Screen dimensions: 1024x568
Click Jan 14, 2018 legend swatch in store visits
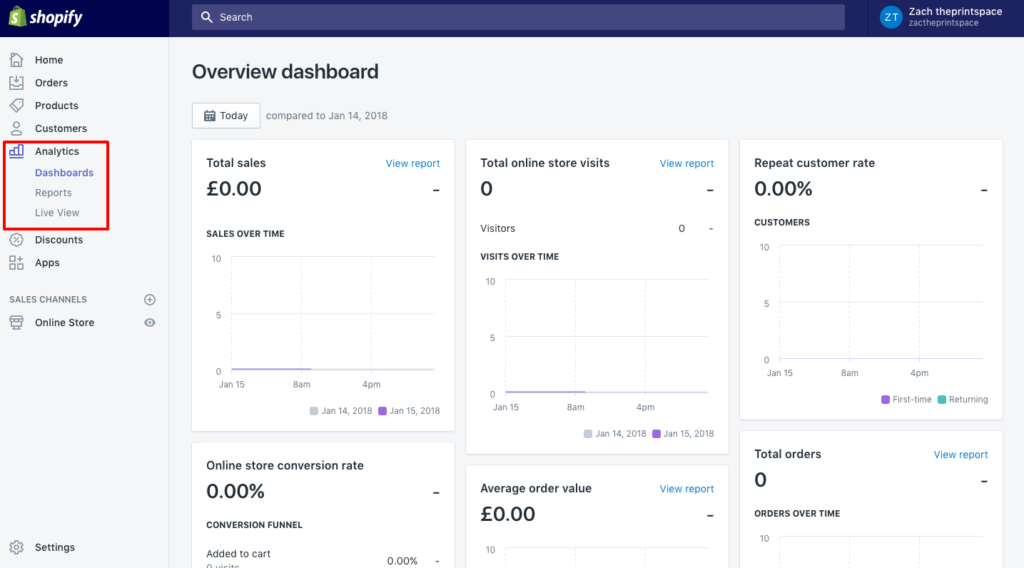pos(588,434)
